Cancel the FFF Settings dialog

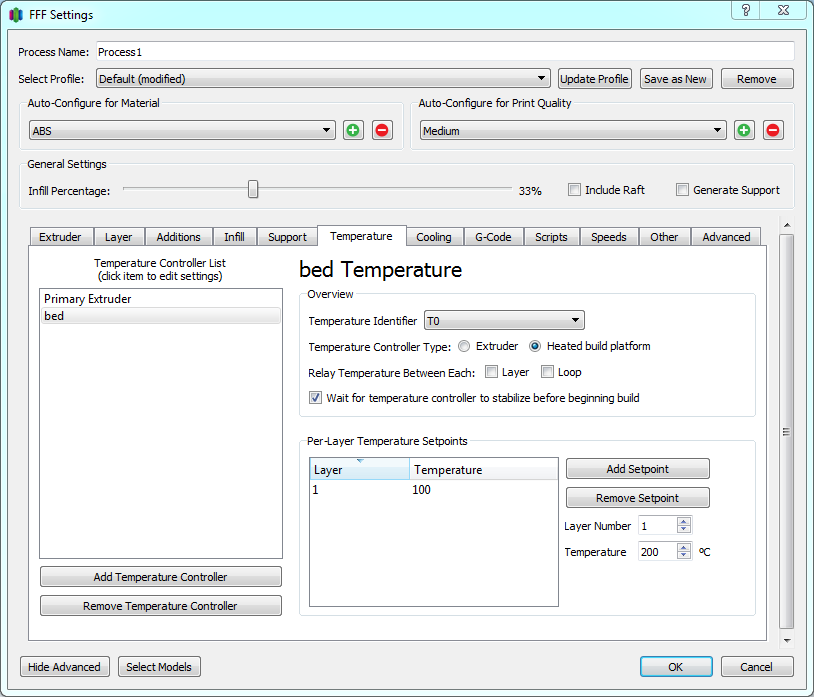(x=757, y=667)
